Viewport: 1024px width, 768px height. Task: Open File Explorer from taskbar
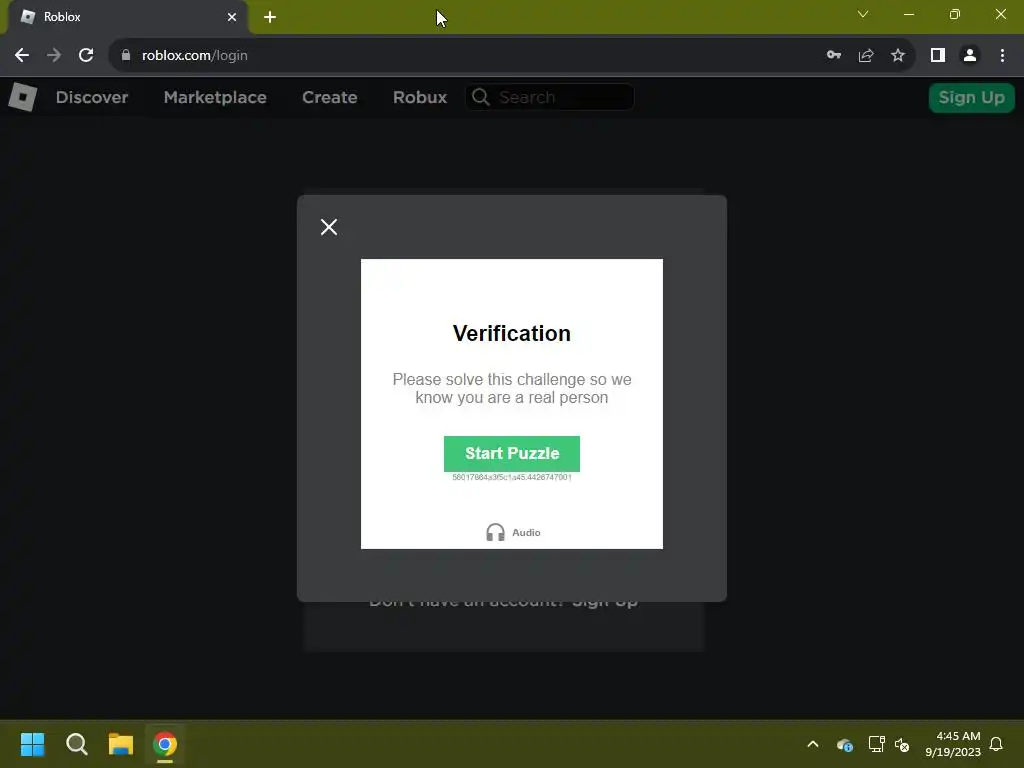point(121,744)
